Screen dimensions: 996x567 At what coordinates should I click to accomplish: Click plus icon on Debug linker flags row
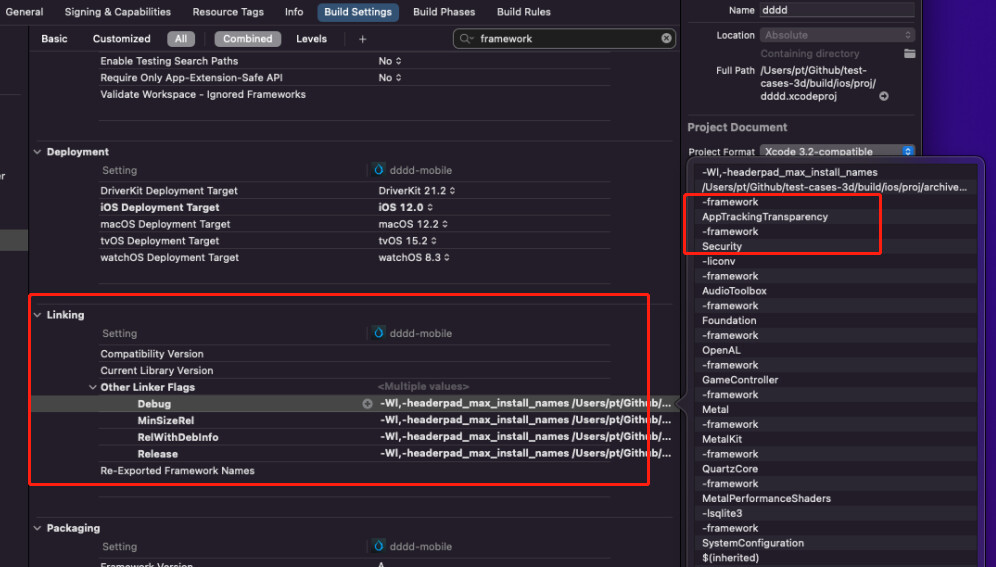tap(367, 404)
